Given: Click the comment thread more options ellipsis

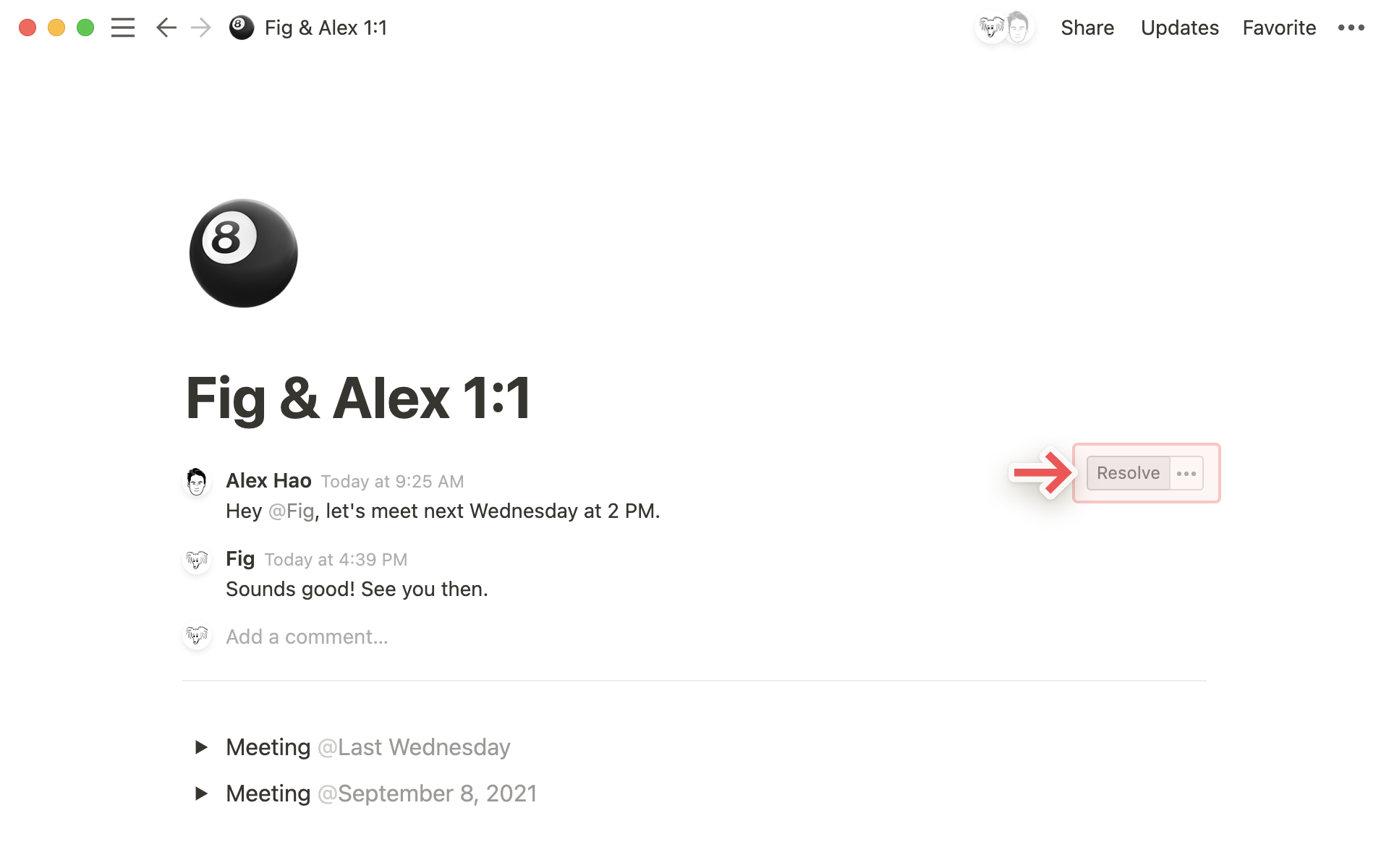Looking at the screenshot, I should 1186,472.
